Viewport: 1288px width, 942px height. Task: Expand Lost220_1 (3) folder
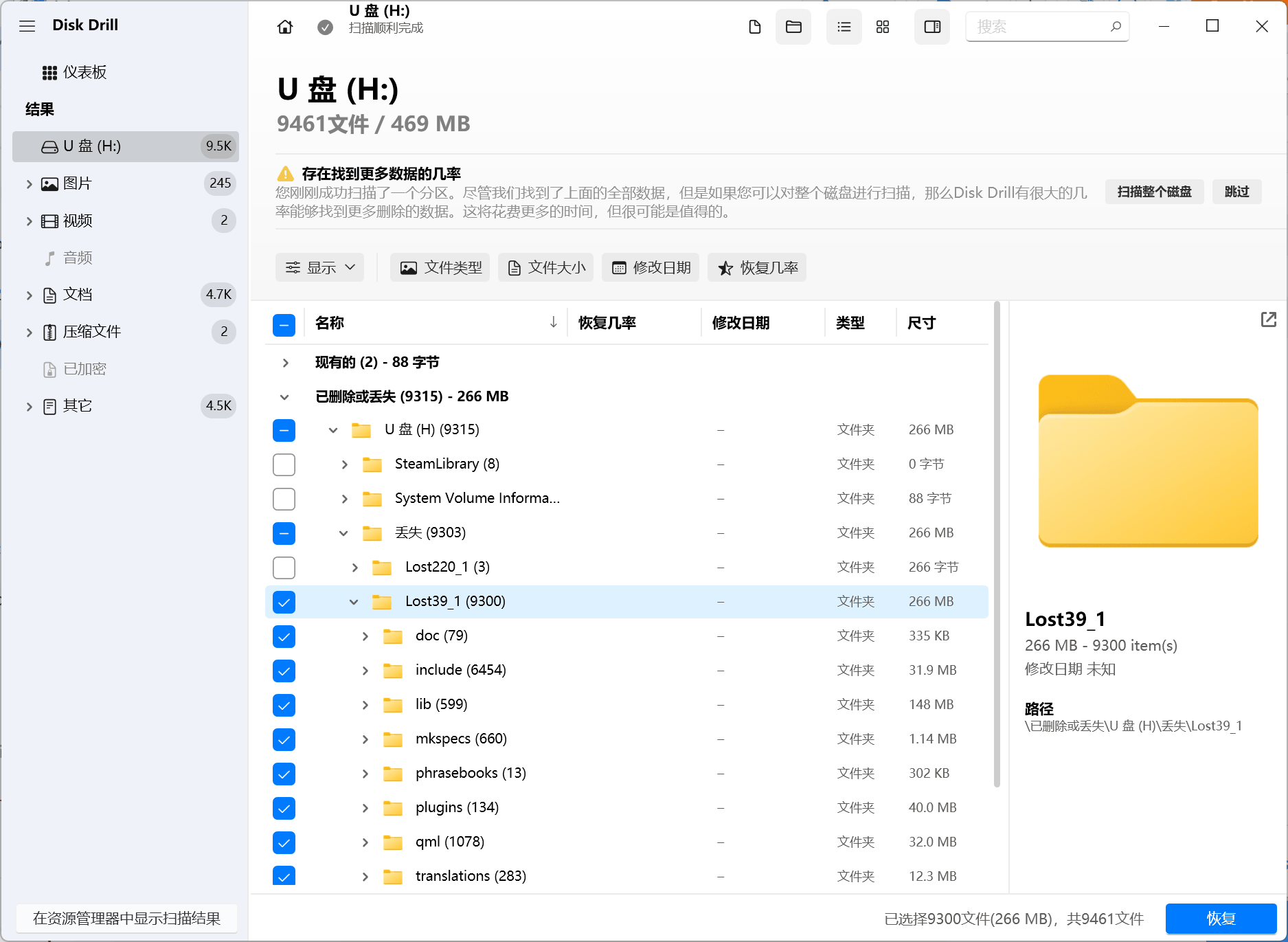[x=354, y=568]
